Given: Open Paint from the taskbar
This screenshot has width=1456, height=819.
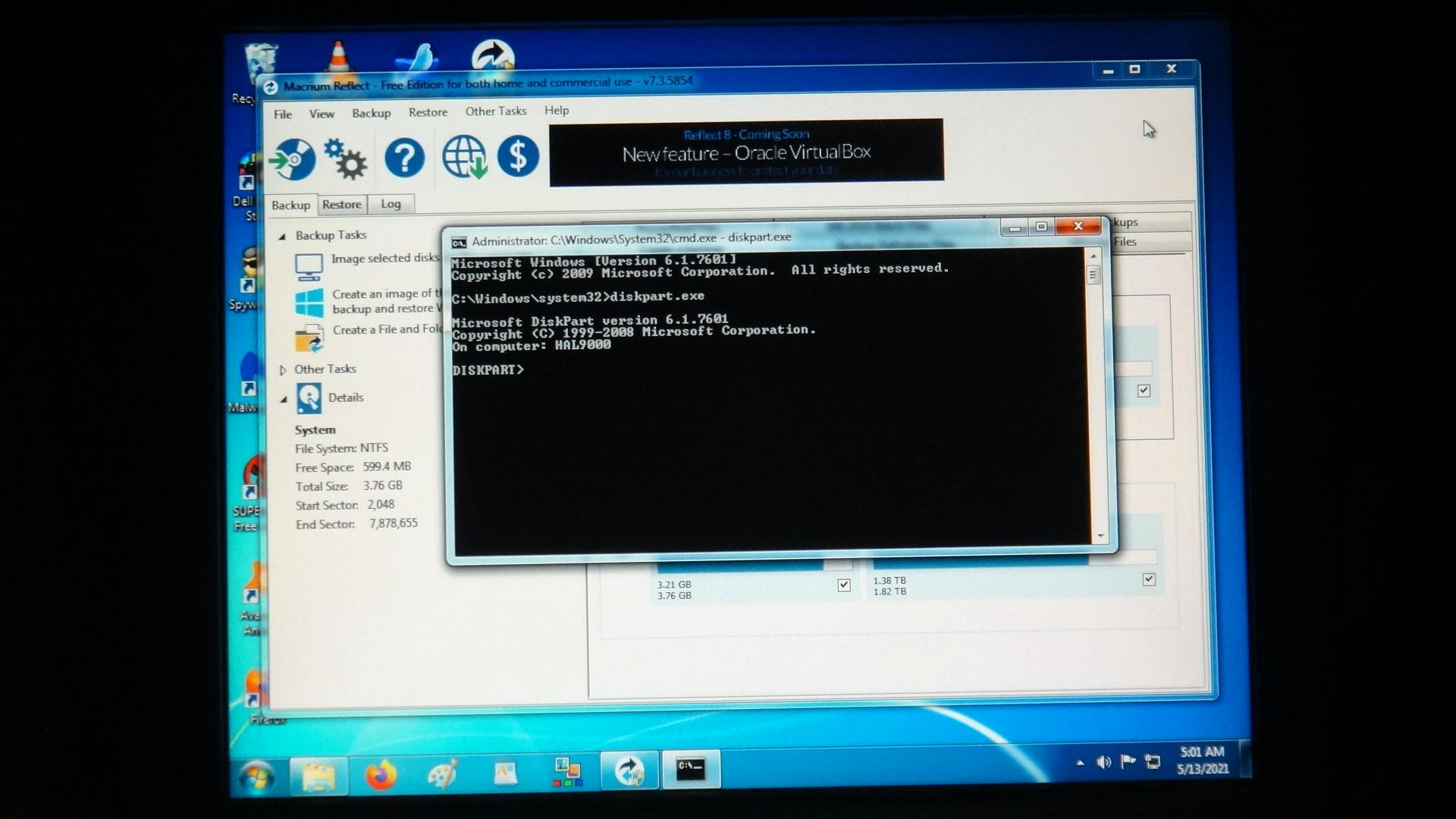Looking at the screenshot, I should tap(443, 774).
